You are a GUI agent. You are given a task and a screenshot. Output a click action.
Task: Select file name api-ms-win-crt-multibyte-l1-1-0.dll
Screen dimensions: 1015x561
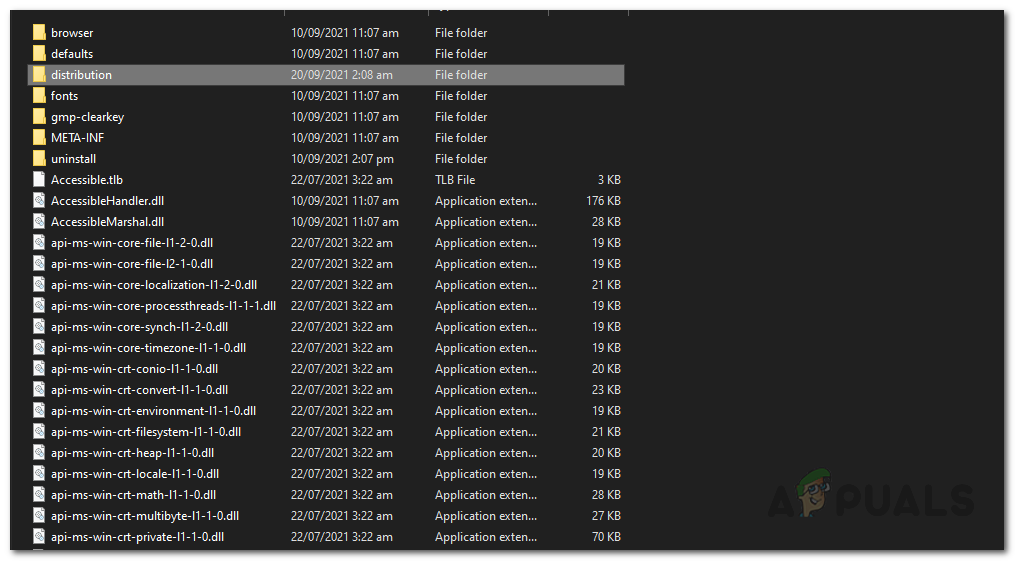pos(145,516)
